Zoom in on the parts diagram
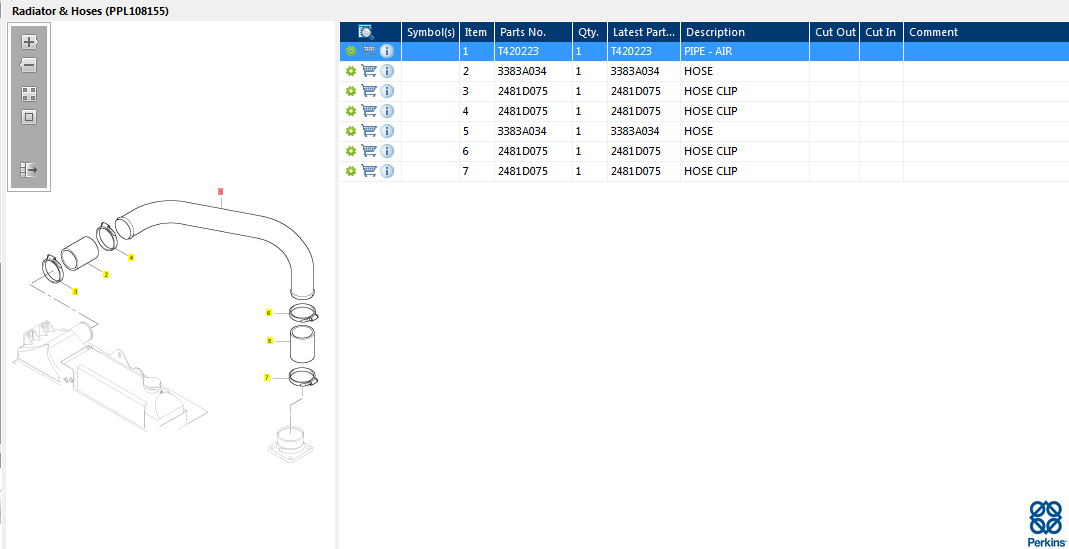 [29, 42]
